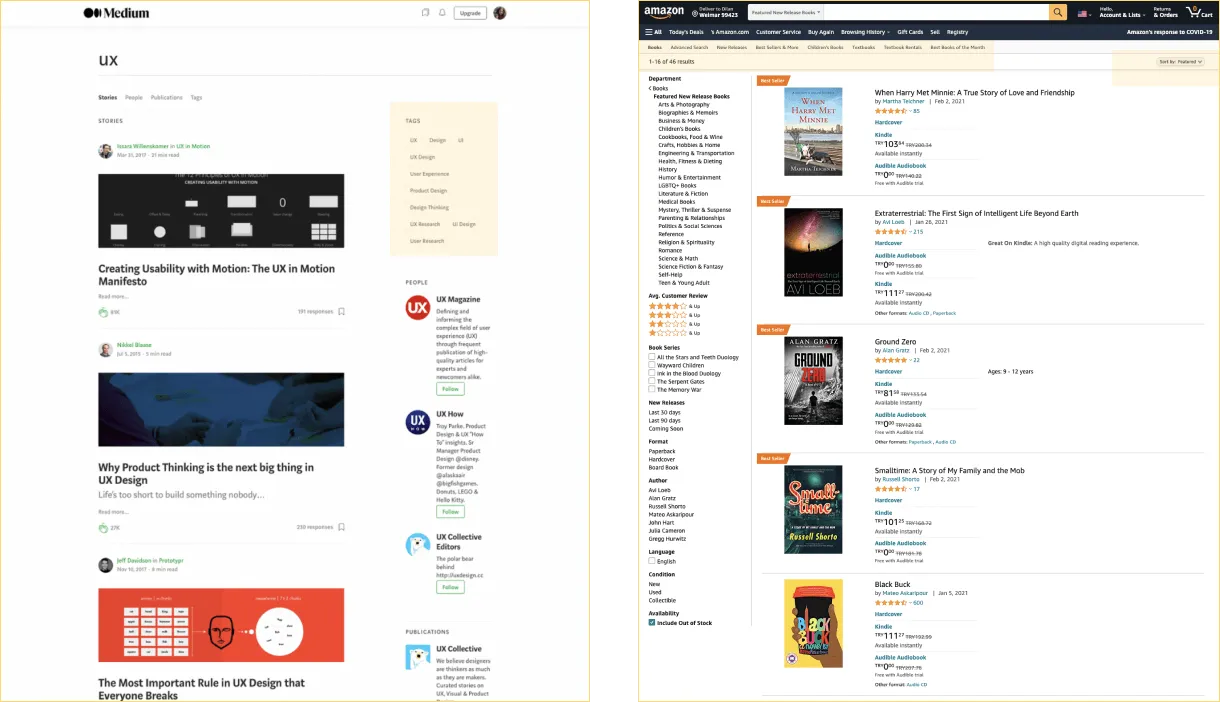Viewport: 1220px width, 702px height.
Task: Filter Amazon books by author Julia Cameron
Action: tap(665, 531)
